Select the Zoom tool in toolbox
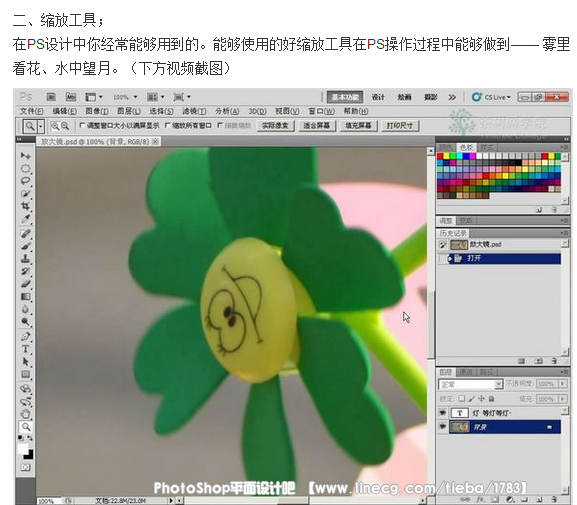 coord(25,427)
